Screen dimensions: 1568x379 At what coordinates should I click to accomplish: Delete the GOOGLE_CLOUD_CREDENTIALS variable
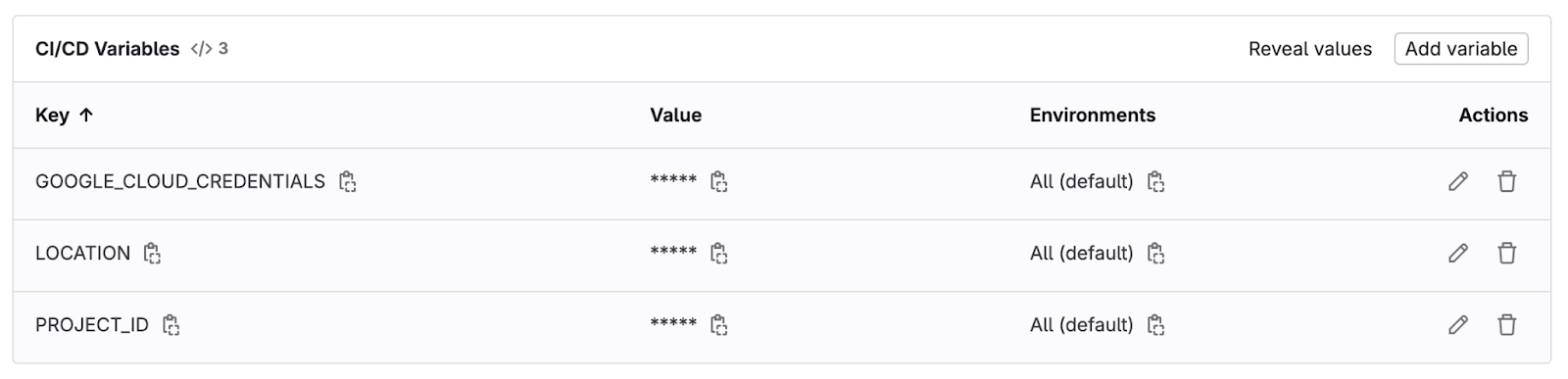pos(1507,181)
